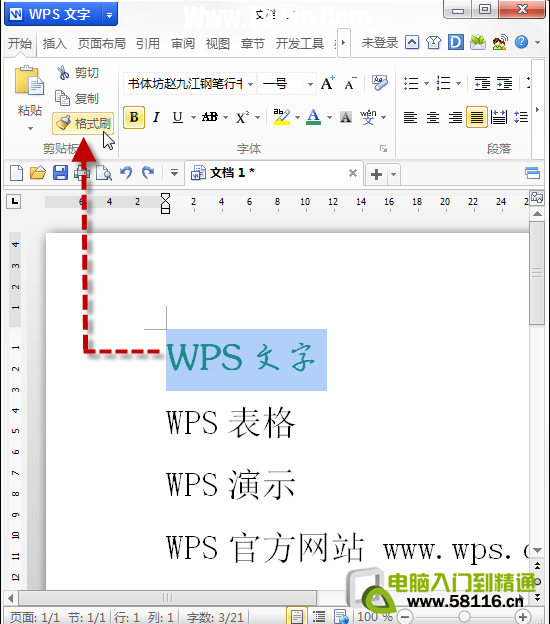Click the Copy (复制) button
This screenshot has width=550, height=624.
tap(78, 98)
